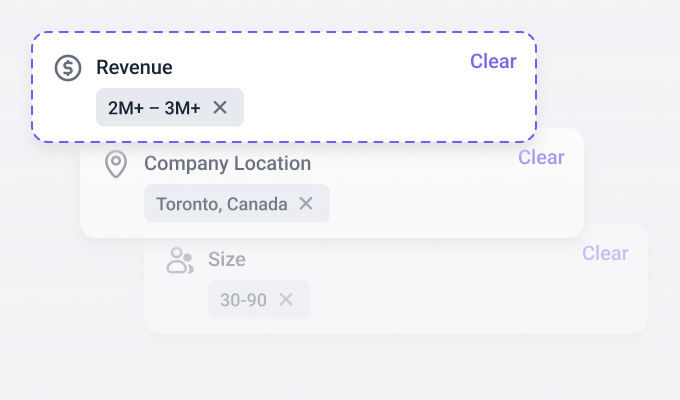Viewport: 680px width, 400px height.
Task: Clear the Revenue filter
Action: coord(493,61)
